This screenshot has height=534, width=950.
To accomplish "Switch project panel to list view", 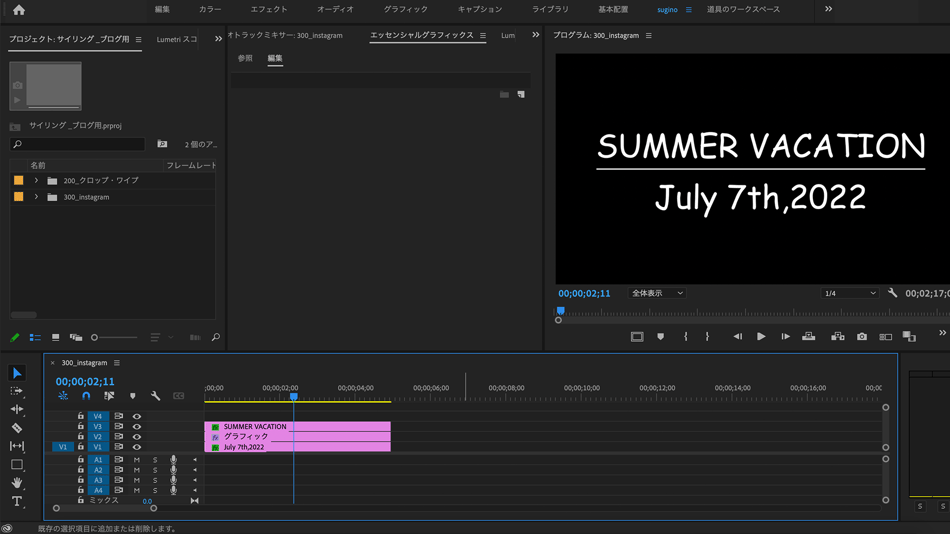I will point(35,338).
